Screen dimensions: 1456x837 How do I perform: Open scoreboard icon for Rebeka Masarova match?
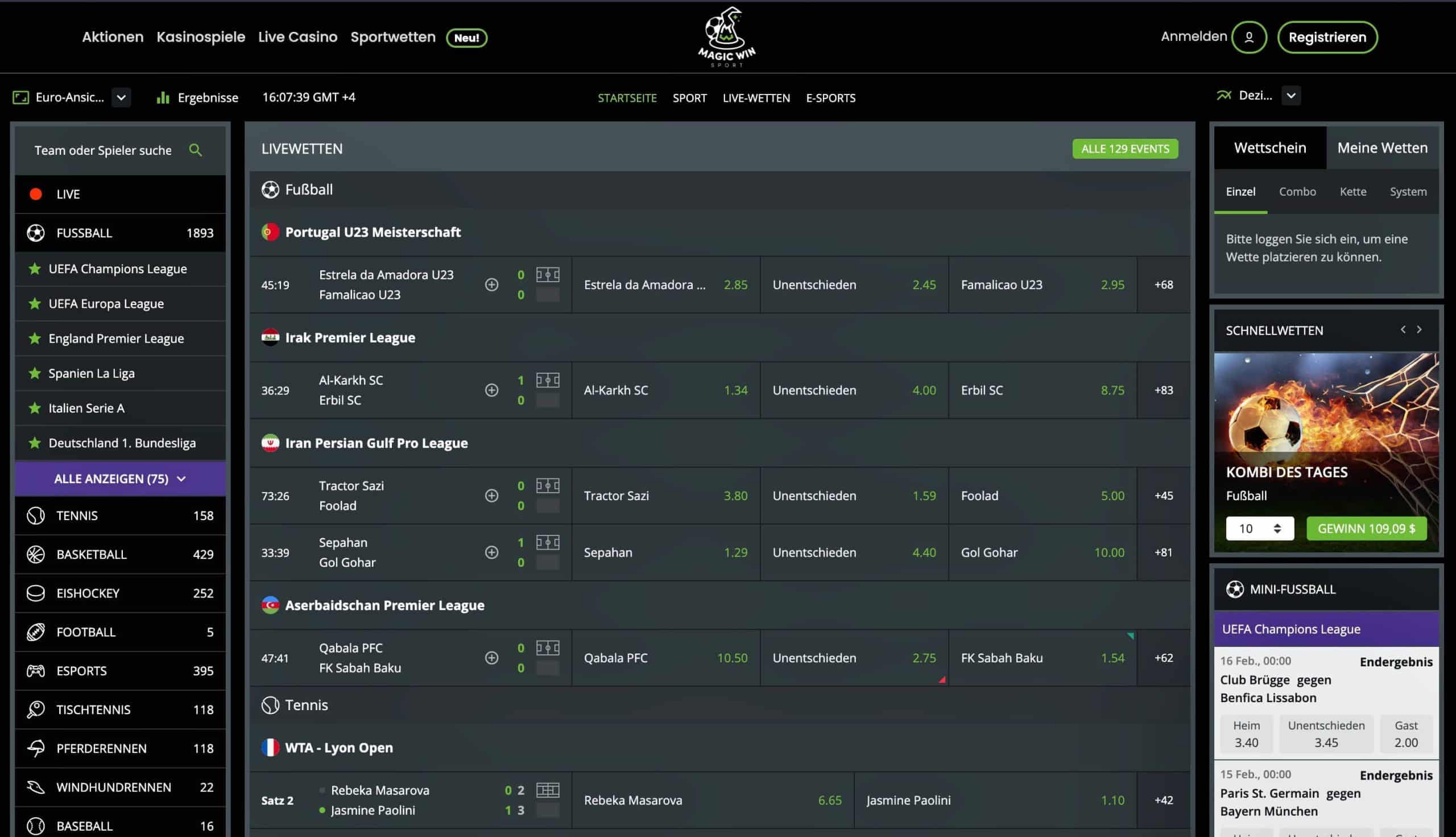click(x=548, y=790)
